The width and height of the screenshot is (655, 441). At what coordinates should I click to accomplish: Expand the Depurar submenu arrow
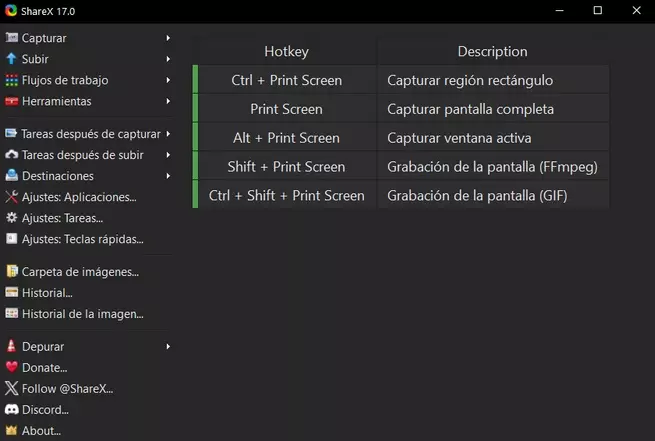[168, 346]
